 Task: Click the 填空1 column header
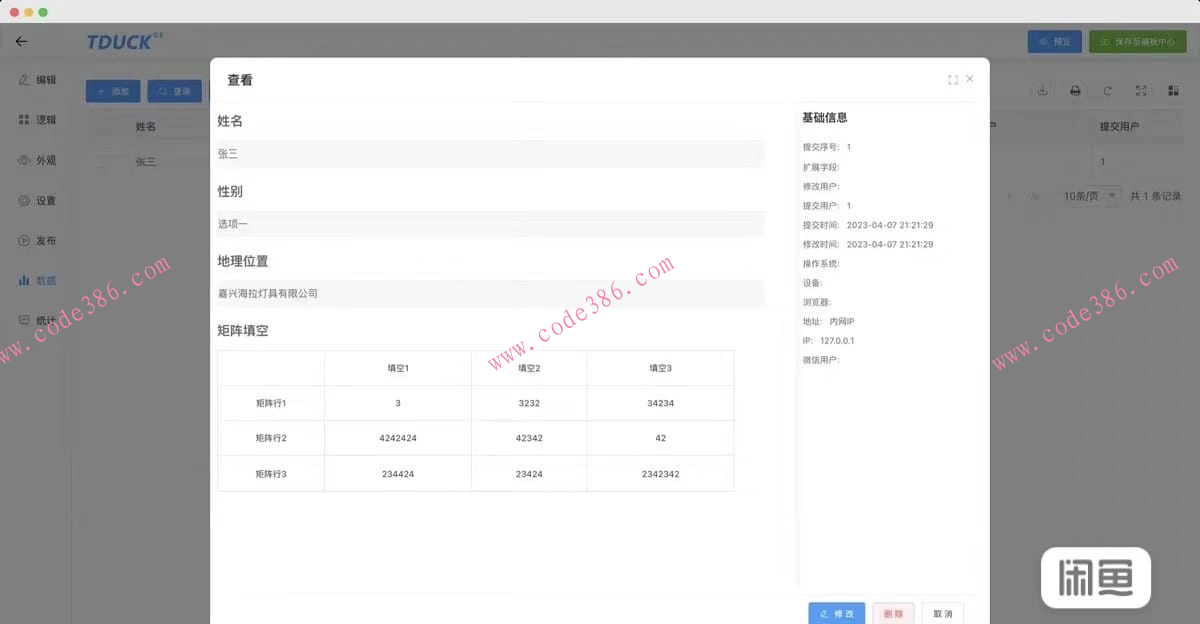pos(398,368)
